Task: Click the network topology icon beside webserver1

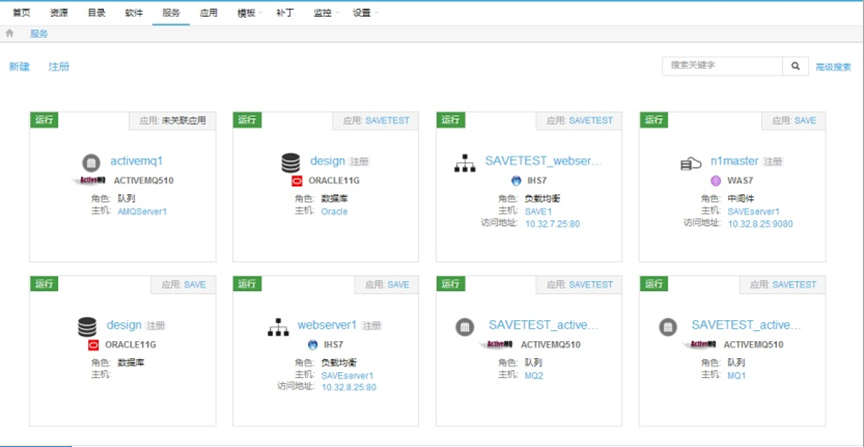Action: click(x=277, y=326)
